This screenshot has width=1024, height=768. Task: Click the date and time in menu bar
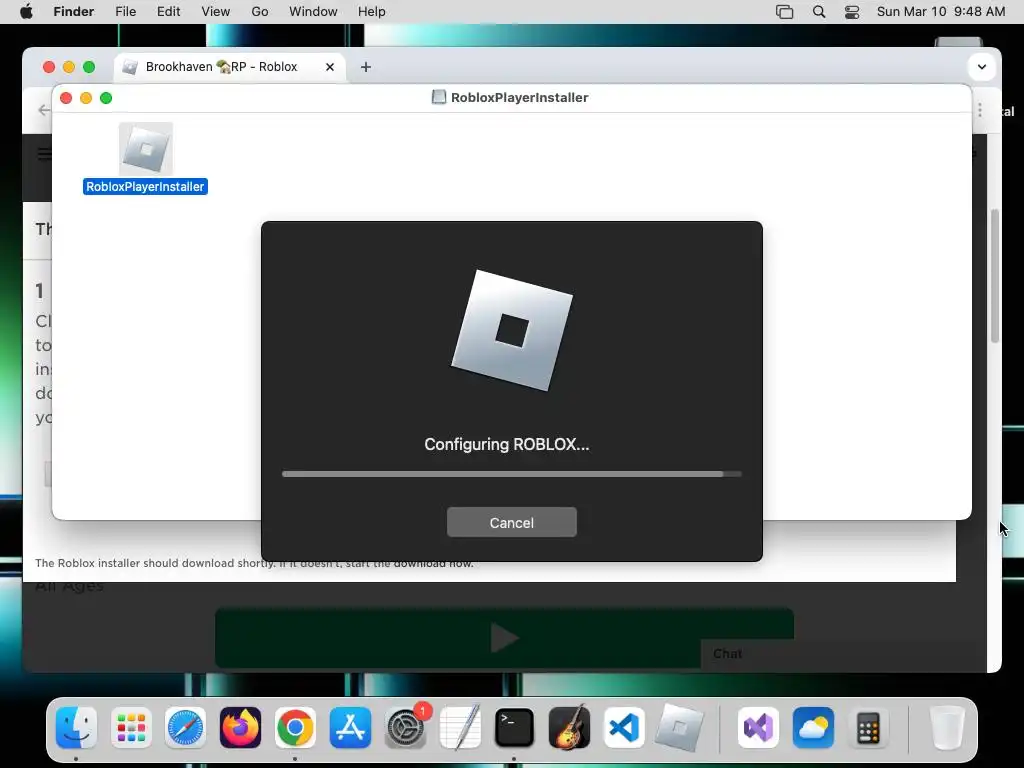941,12
